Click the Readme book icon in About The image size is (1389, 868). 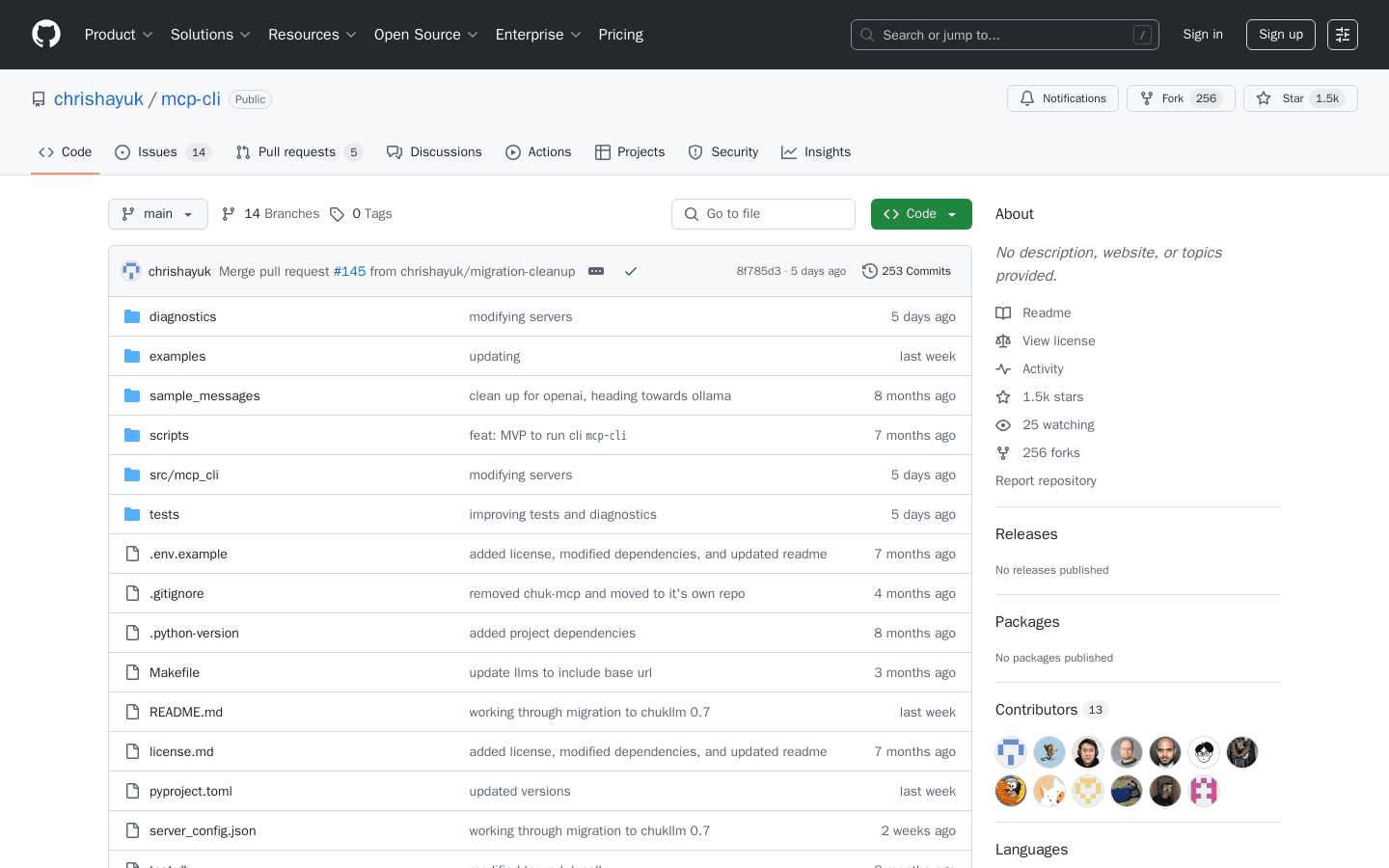coord(1003,312)
